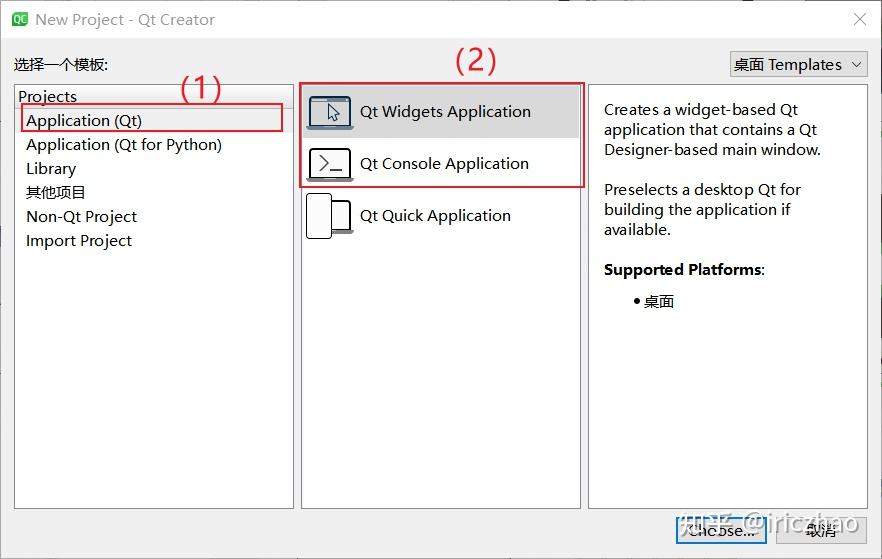
Task: Select 其他项目 category
Action: tap(56, 193)
